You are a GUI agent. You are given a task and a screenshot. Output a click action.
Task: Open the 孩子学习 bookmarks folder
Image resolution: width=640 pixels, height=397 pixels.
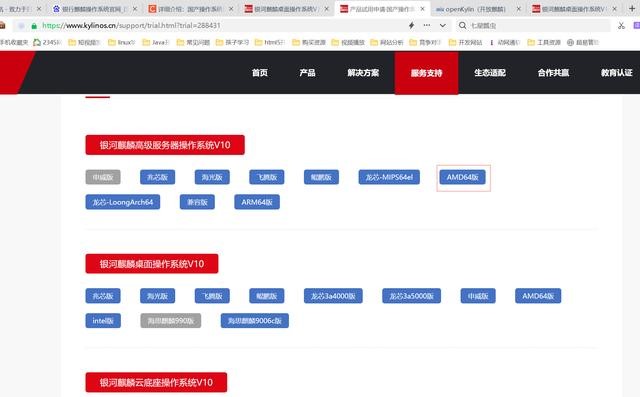232,42
